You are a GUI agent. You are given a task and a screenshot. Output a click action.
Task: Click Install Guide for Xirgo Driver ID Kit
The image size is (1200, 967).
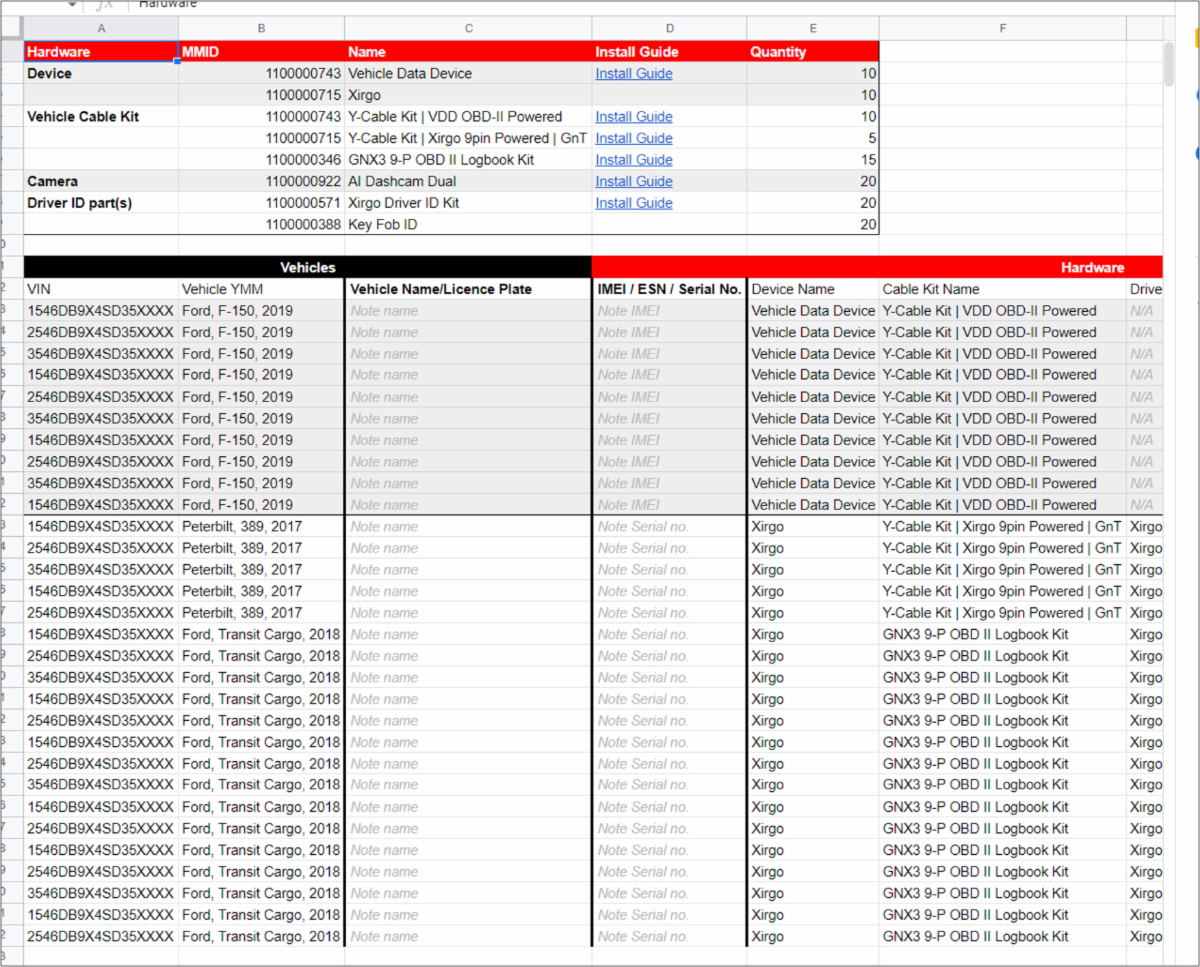634,203
